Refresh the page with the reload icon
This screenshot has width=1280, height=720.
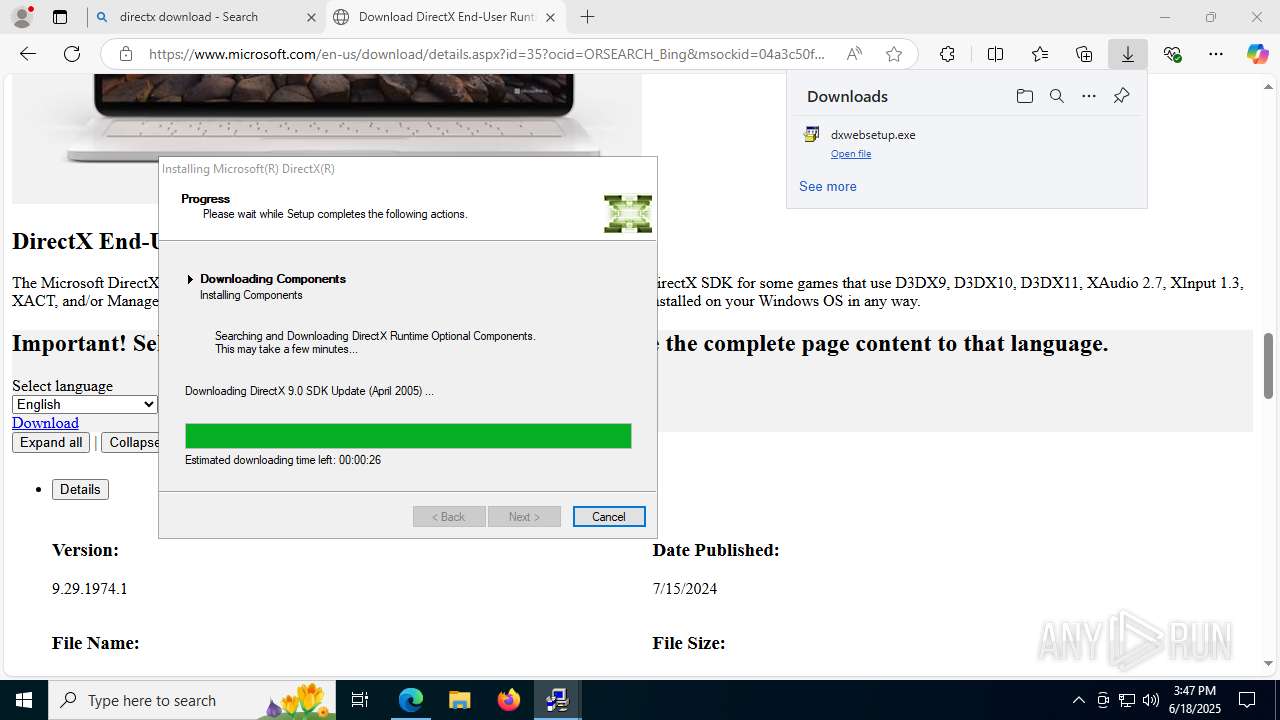click(72, 54)
